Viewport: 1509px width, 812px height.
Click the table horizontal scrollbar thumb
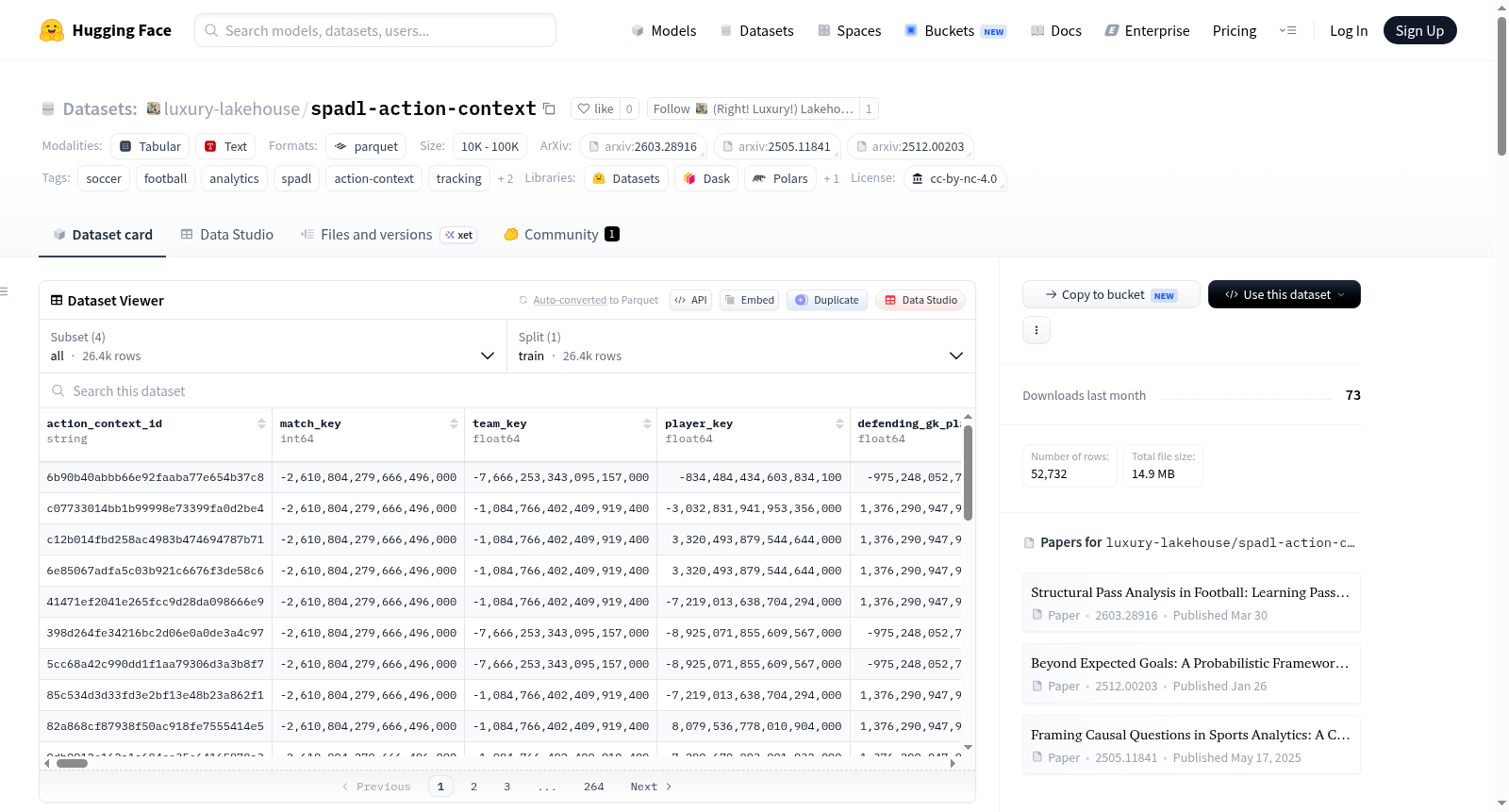[72, 763]
